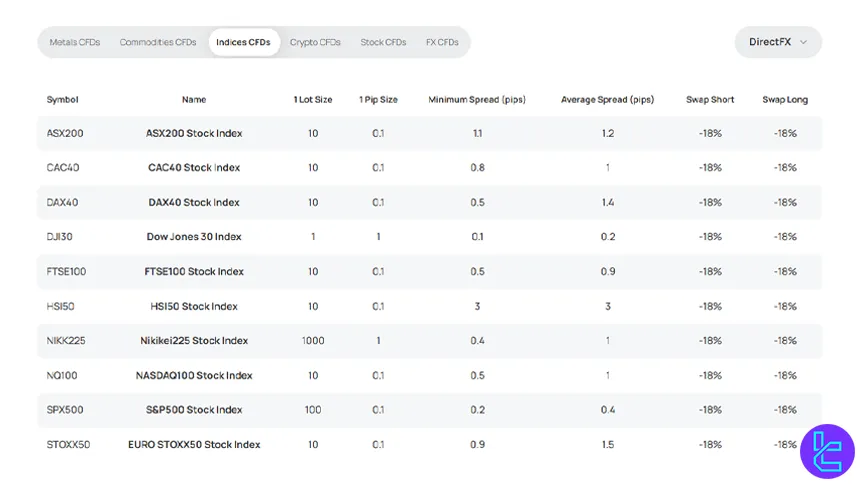The image size is (860, 484).
Task: Click the Symbol column header
Action: [x=62, y=99]
